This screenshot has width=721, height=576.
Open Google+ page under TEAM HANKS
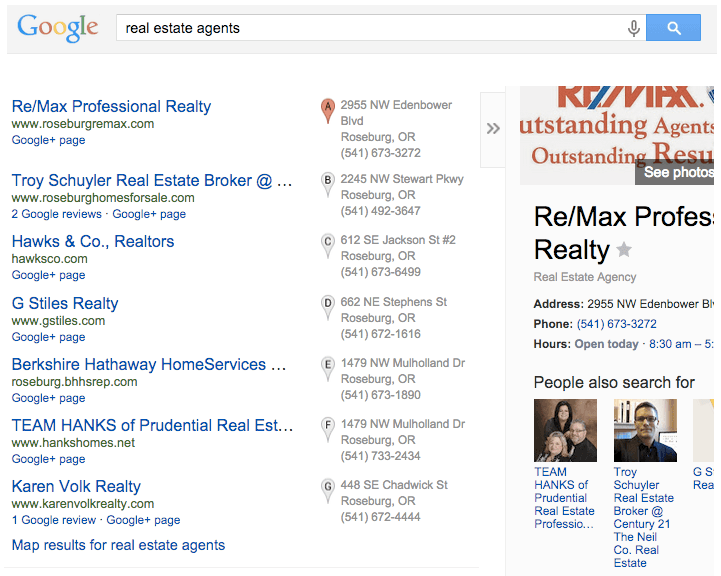[x=48, y=459]
